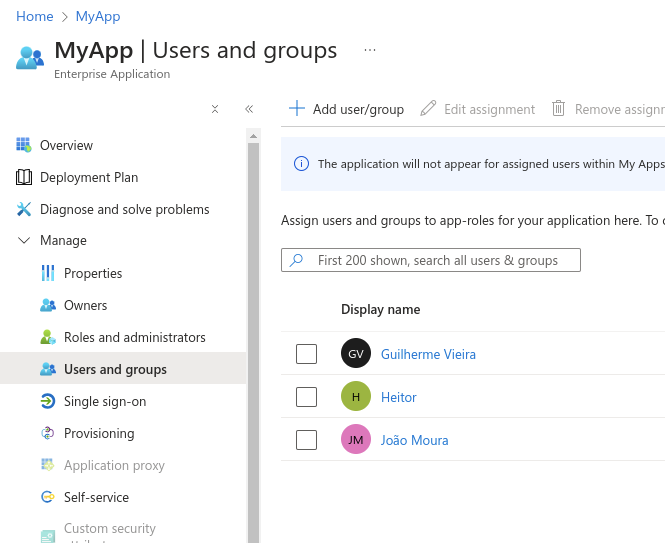Click the Home breadcrumb link

point(35,16)
